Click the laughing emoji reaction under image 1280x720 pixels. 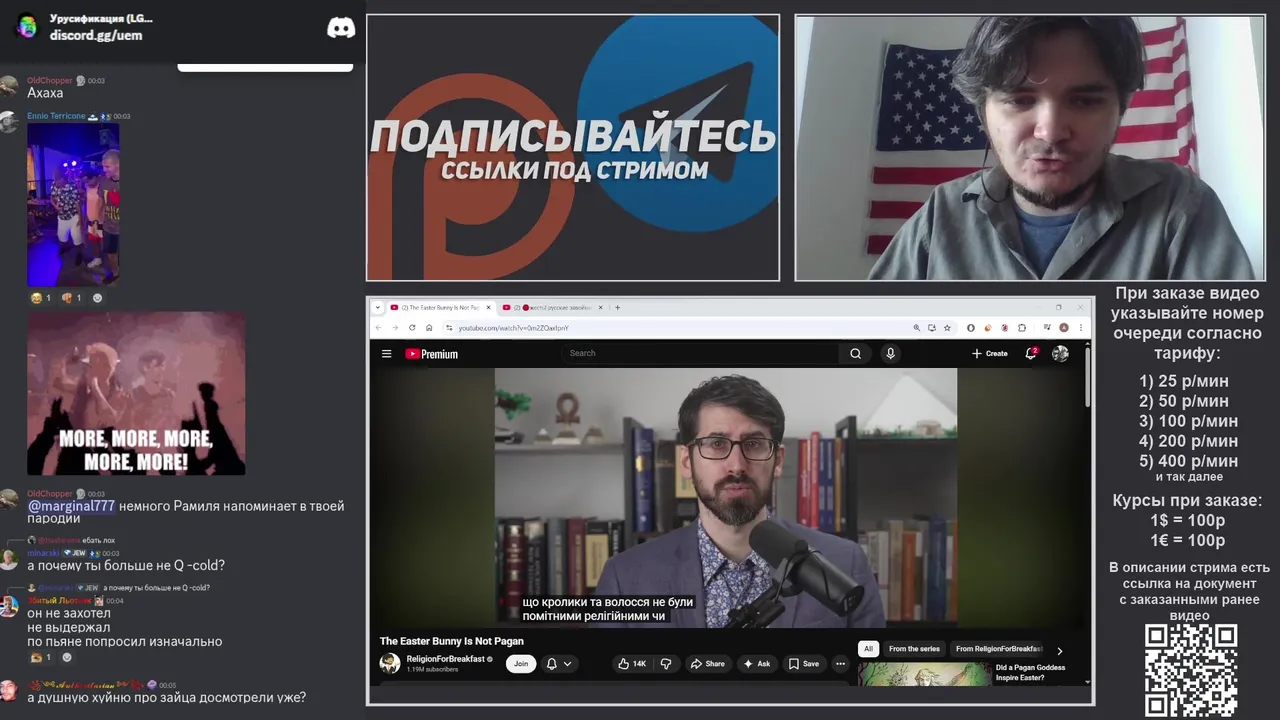(41, 298)
